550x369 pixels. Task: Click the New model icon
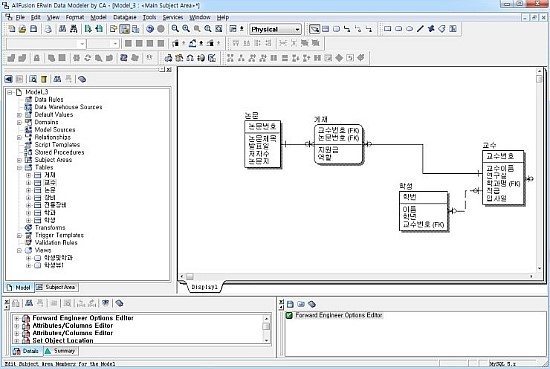click(x=12, y=29)
